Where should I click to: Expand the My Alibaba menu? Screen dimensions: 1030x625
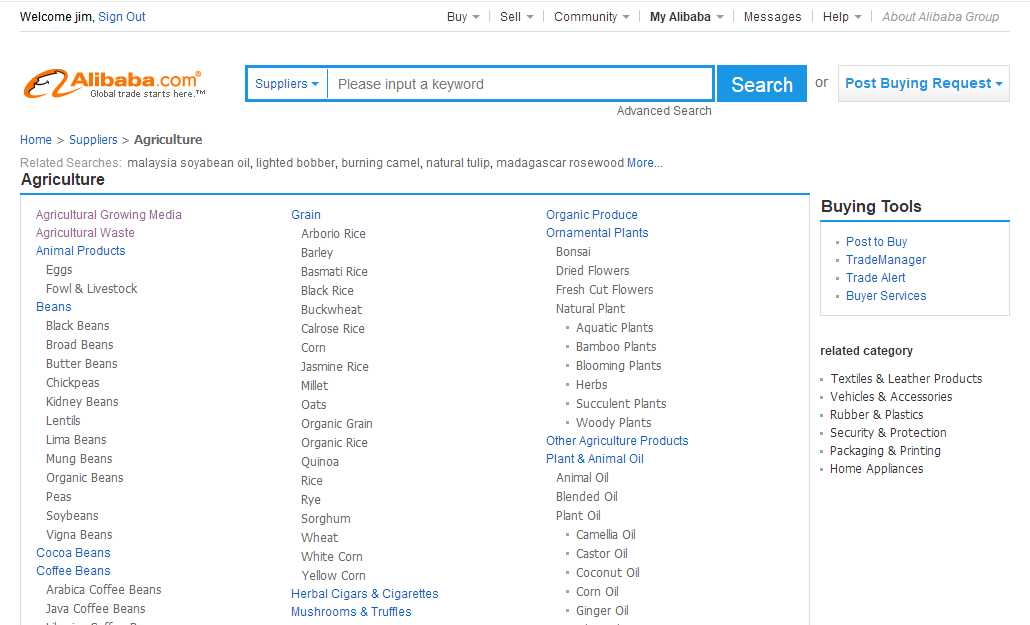(x=686, y=17)
